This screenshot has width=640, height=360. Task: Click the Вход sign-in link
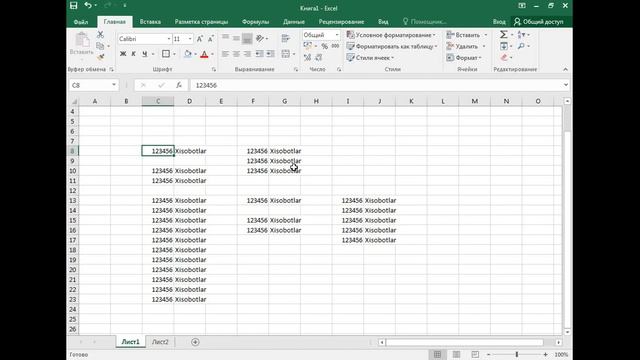point(499,22)
